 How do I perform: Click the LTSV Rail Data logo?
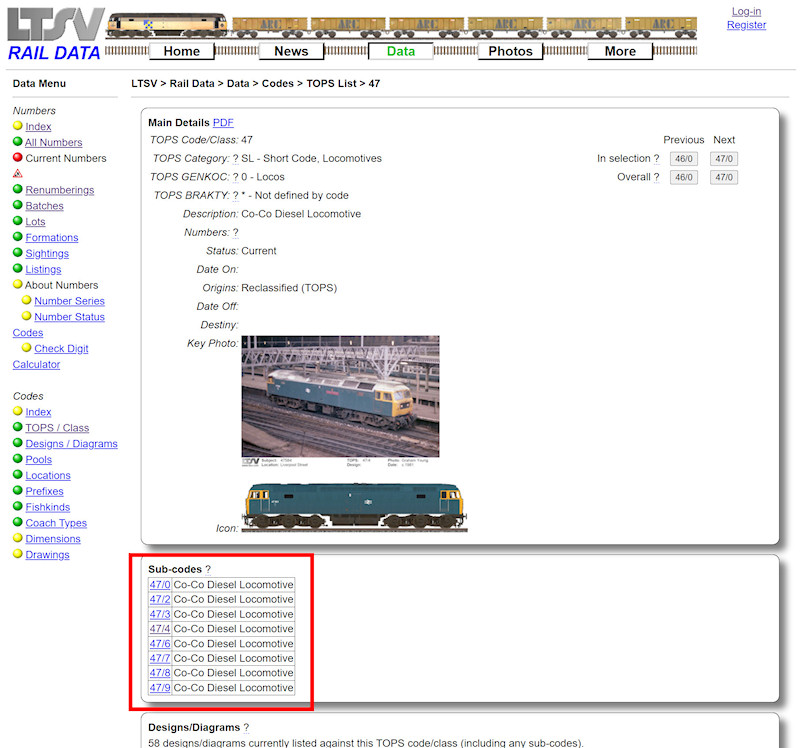coord(54,35)
